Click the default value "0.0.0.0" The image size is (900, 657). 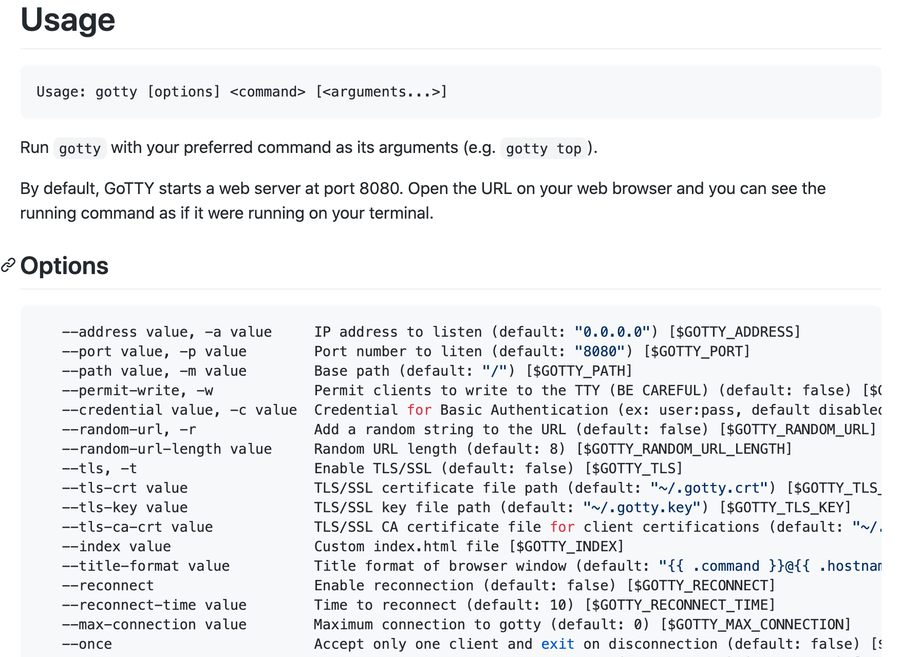[x=612, y=332]
